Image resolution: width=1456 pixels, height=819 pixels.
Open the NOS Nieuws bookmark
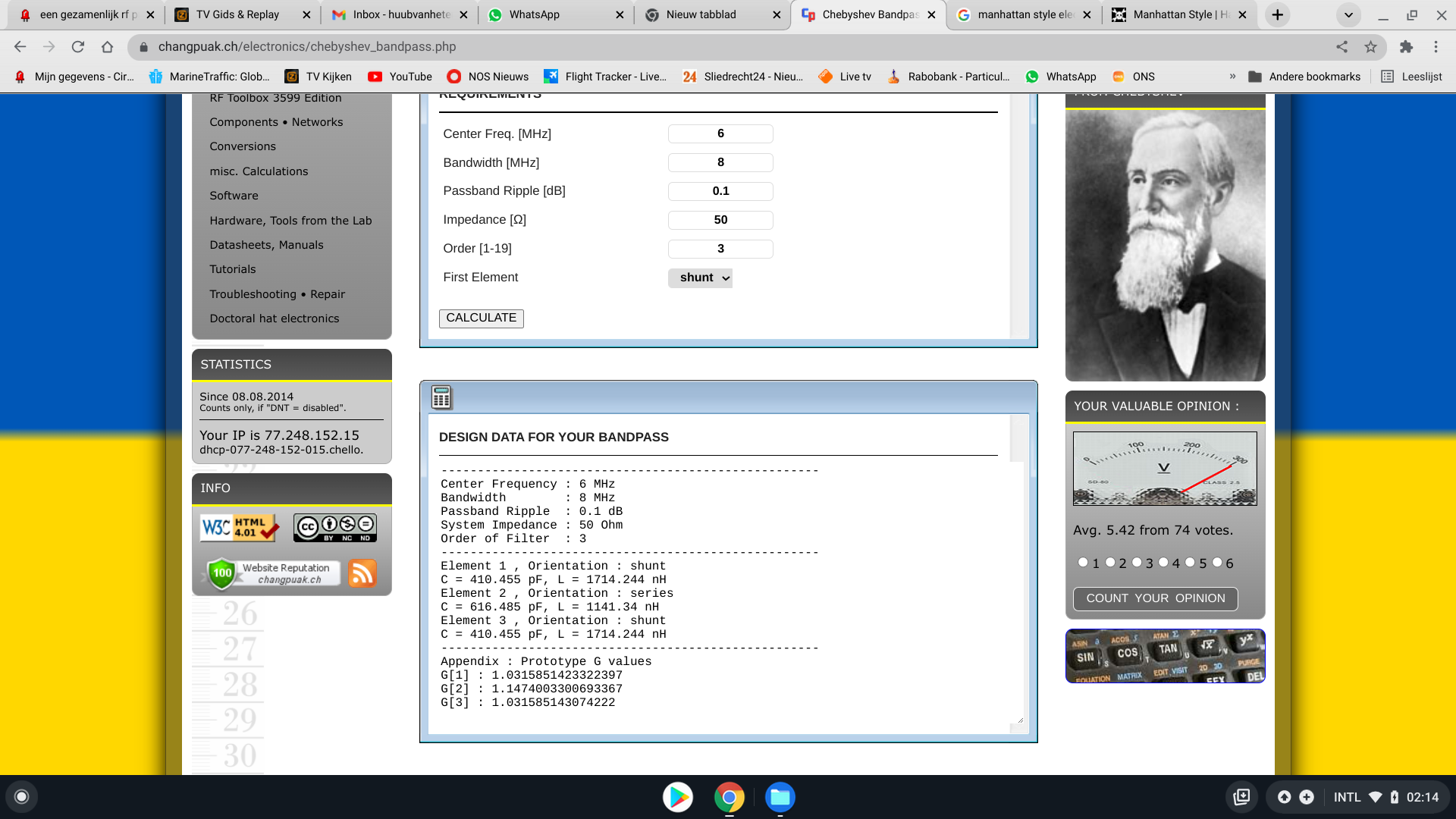coord(488,77)
